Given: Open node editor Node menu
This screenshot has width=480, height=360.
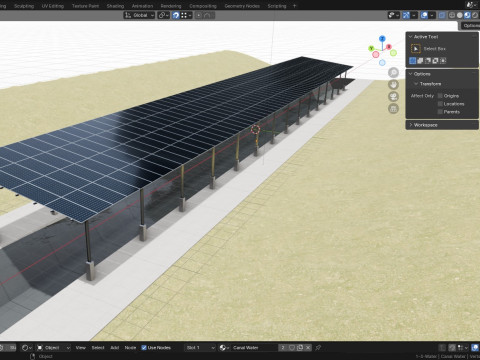Looking at the screenshot, I should [x=130, y=348].
